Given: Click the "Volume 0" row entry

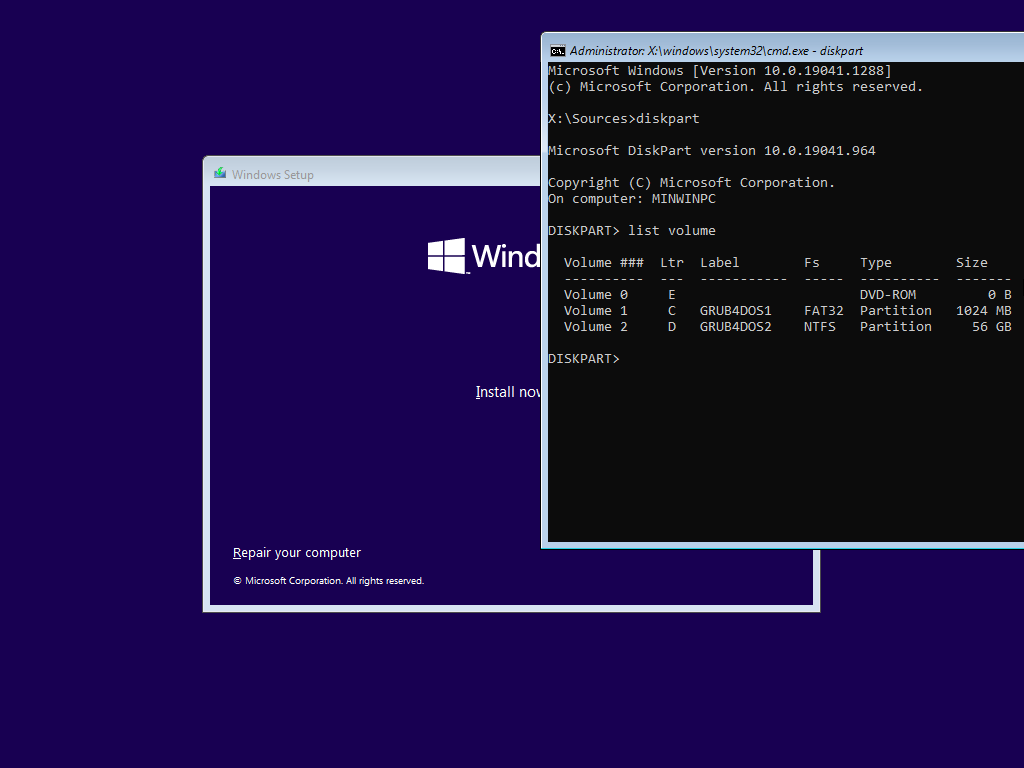Looking at the screenshot, I should (596, 295).
